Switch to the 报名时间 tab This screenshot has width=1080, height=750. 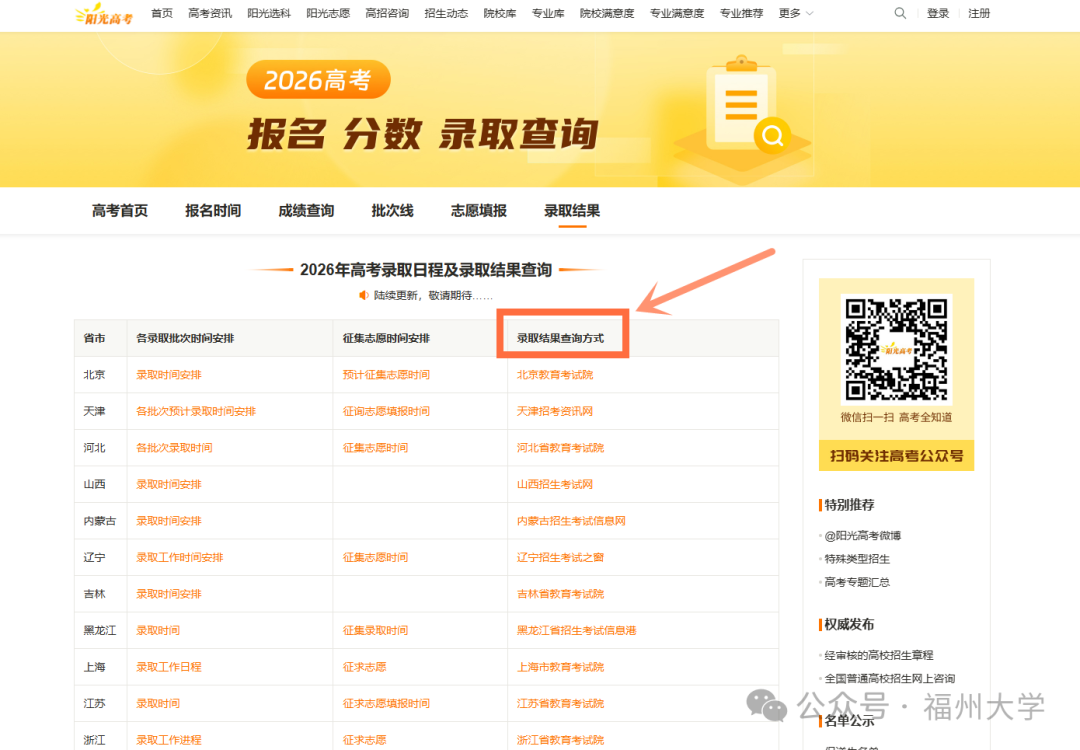tap(213, 211)
